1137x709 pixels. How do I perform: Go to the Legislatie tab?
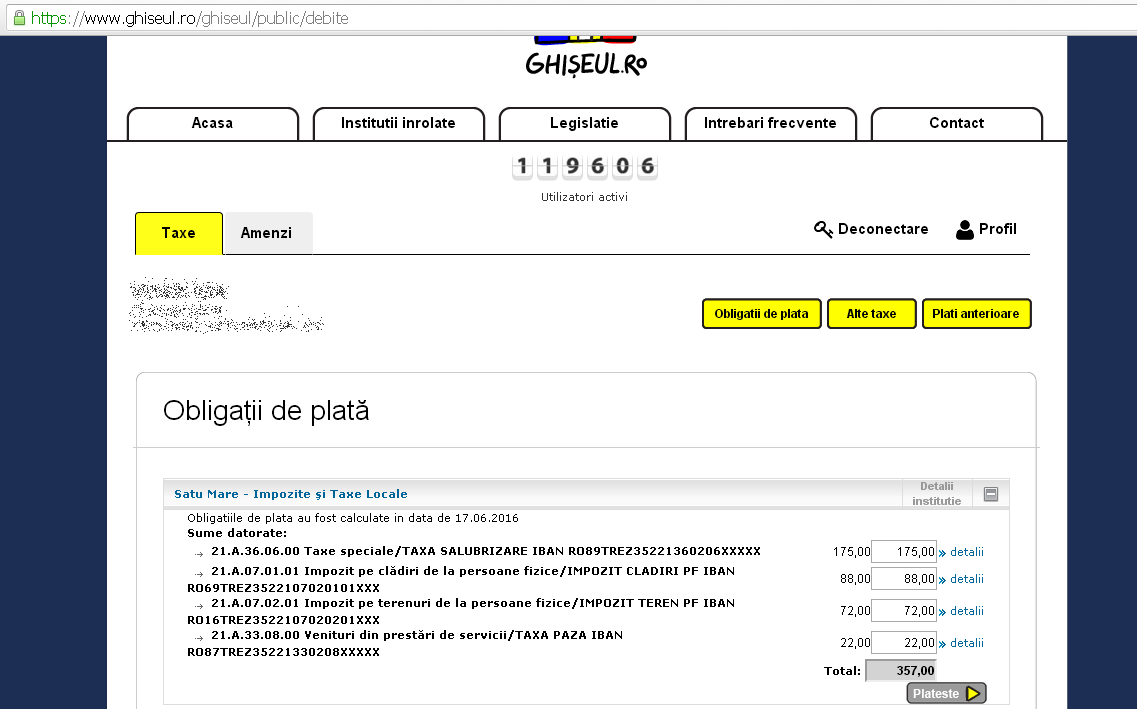584,123
